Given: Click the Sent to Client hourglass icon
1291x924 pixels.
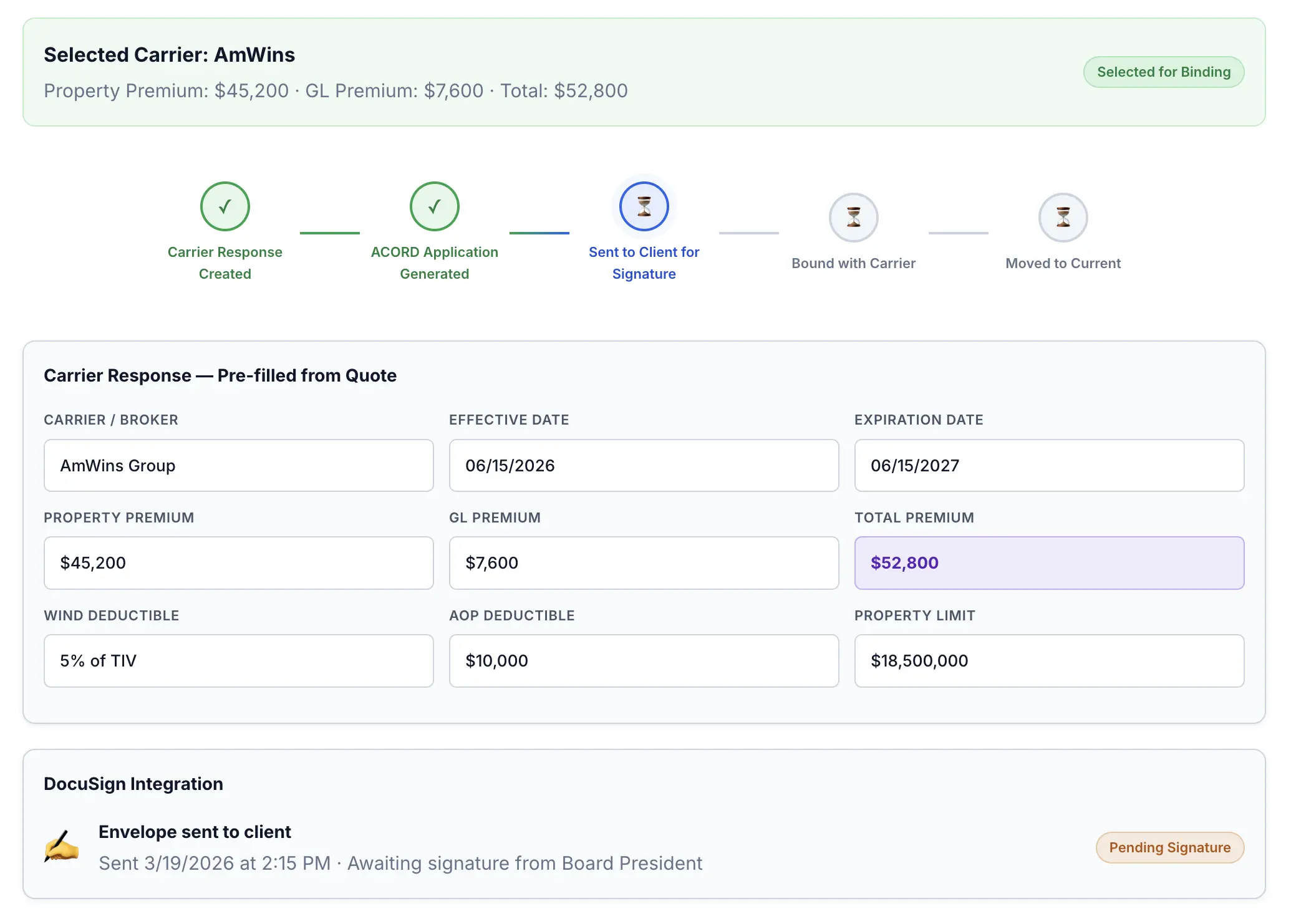Looking at the screenshot, I should 644,206.
